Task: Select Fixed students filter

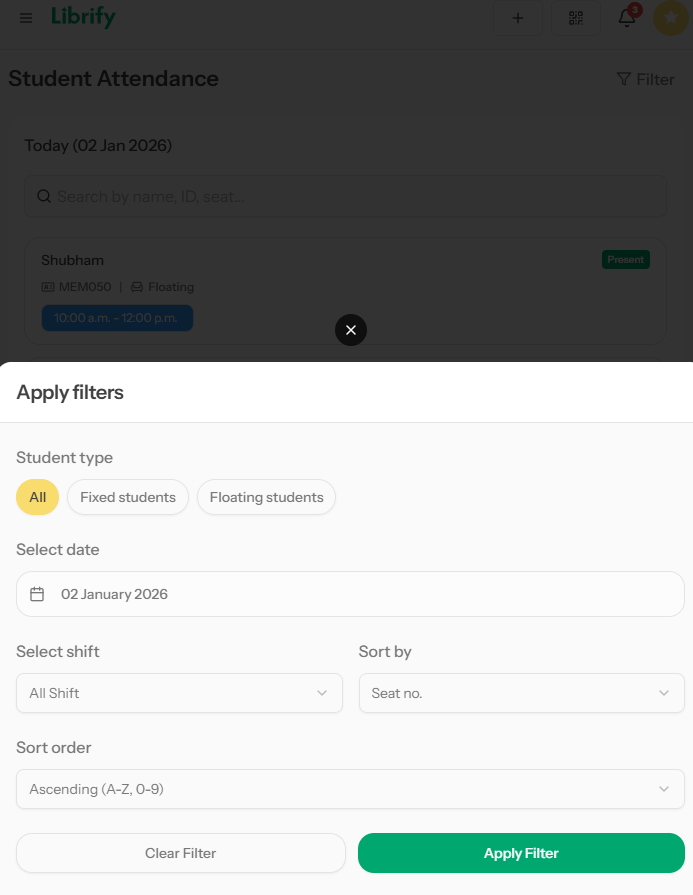Action: click(127, 496)
